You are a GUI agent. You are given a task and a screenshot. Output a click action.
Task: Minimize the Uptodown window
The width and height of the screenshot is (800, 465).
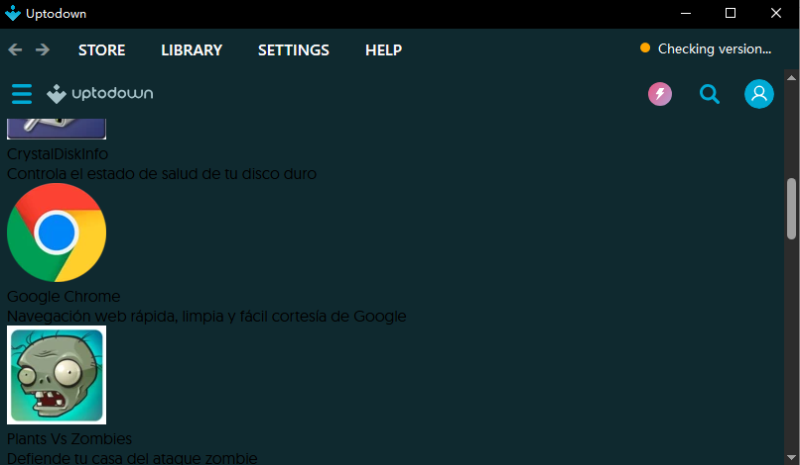coord(686,13)
